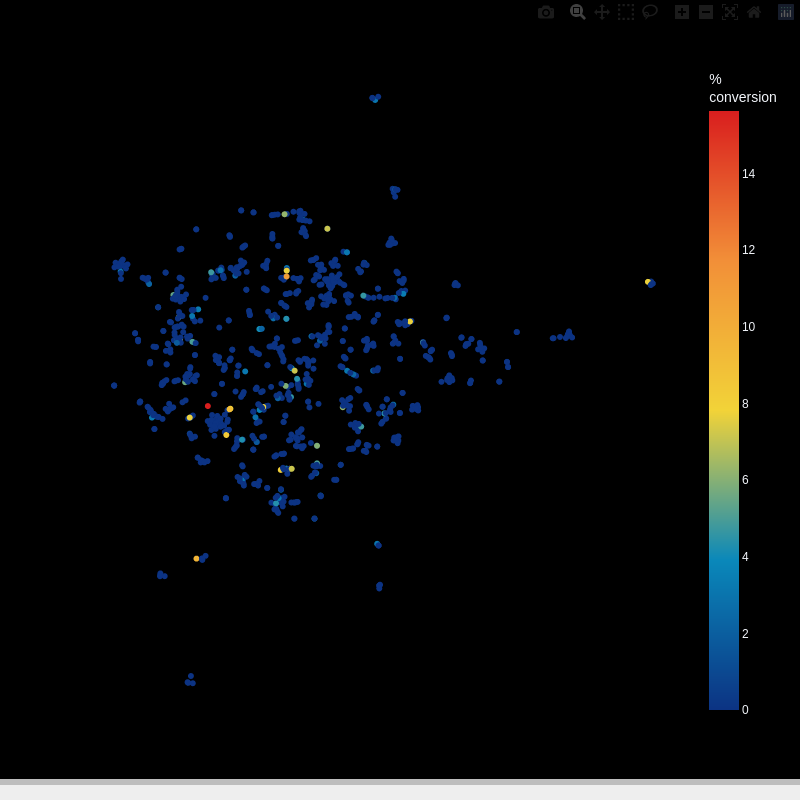Select the single red data point

208,406
